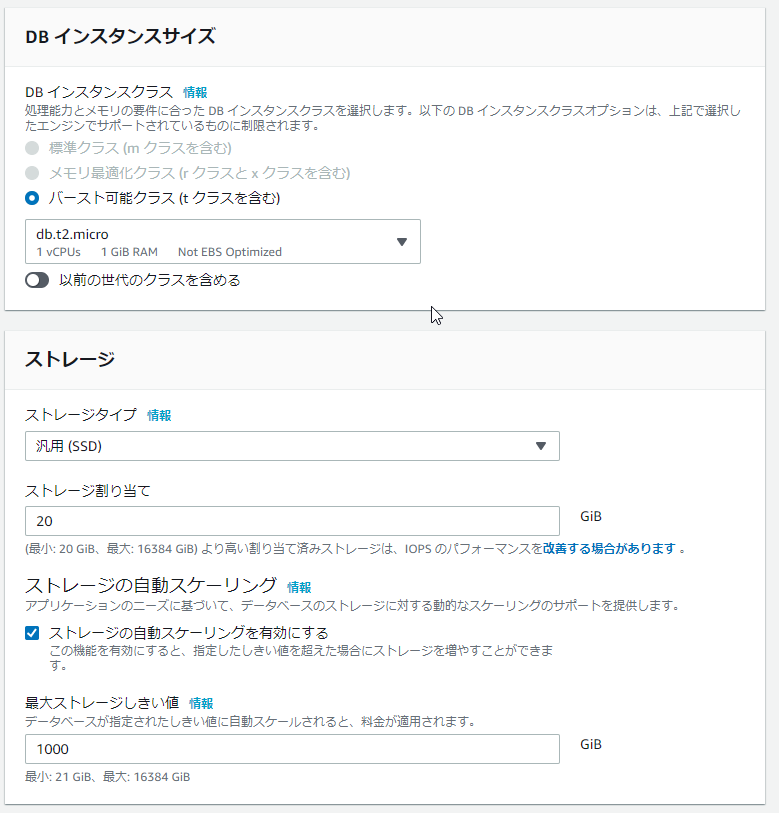Screen dimensions: 779x813
Task: Open 情報 link next to ストレージタイプ
Action: pos(159,415)
